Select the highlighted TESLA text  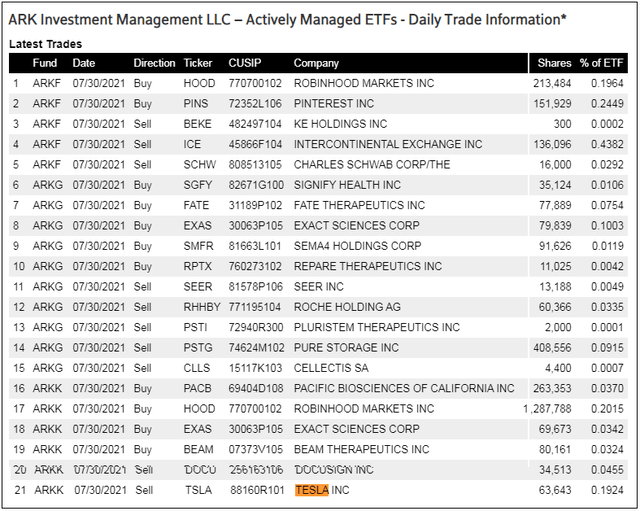pos(312,490)
